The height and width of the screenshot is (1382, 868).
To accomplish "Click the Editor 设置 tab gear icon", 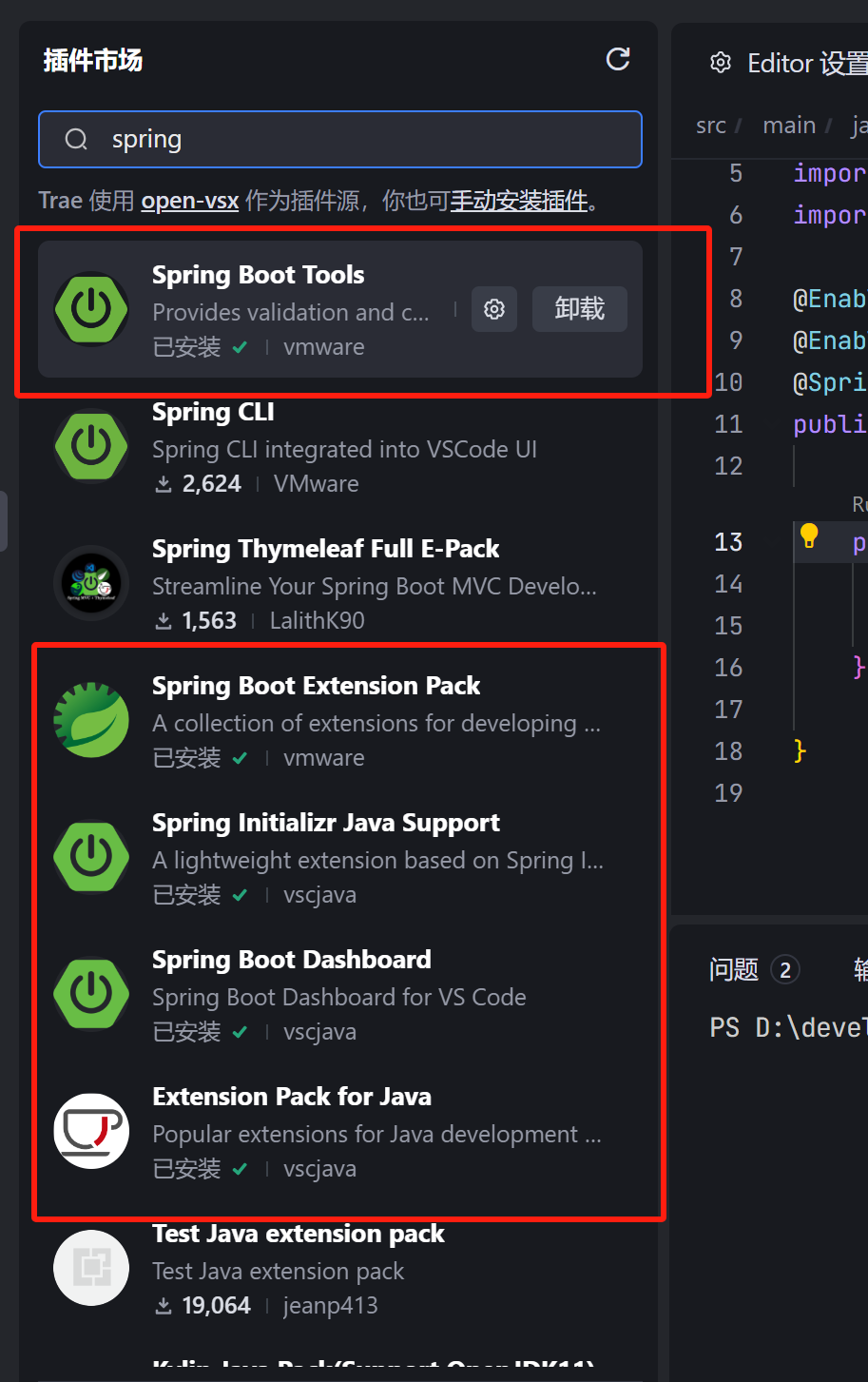I will tap(721, 63).
